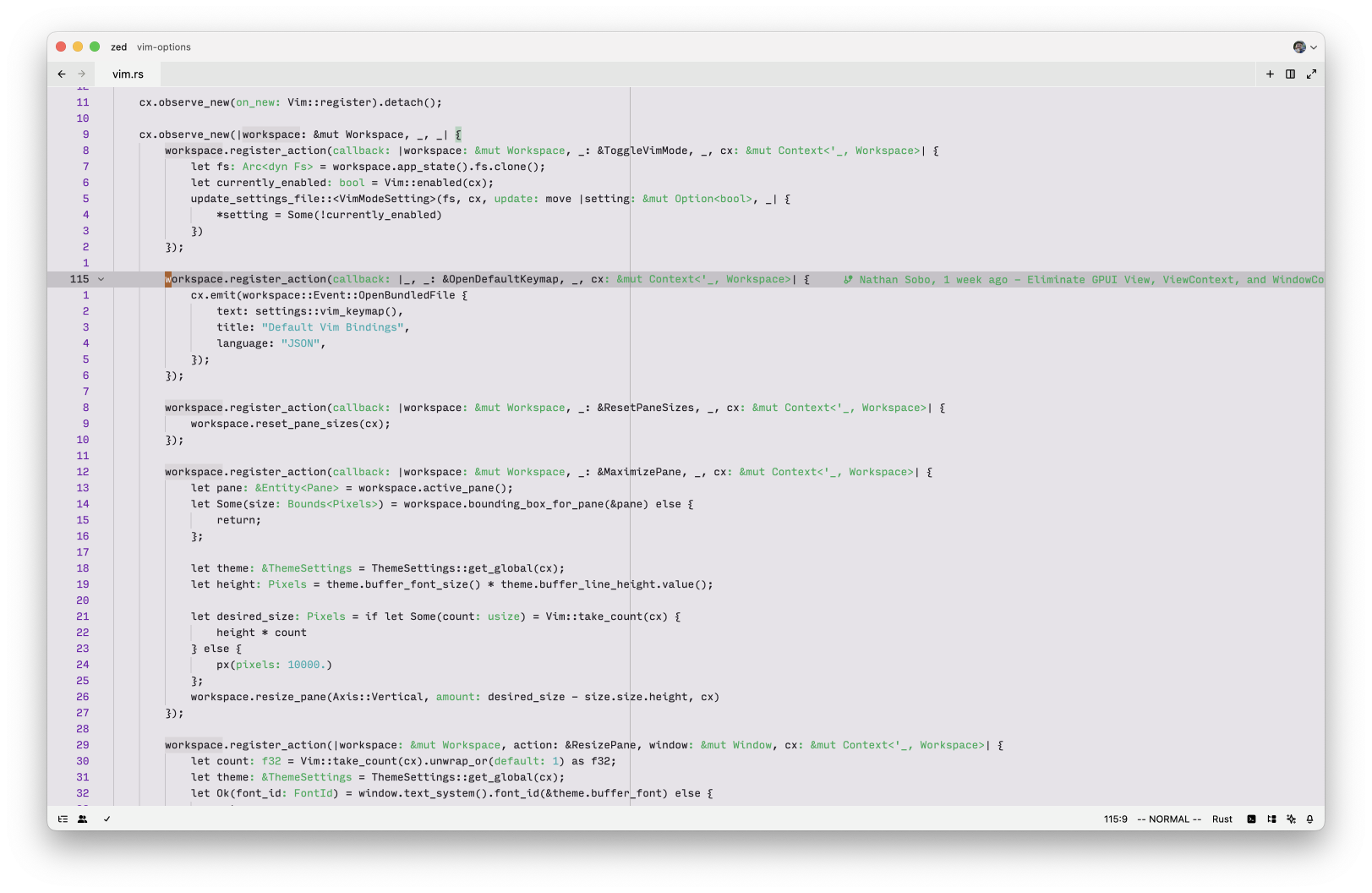Click "let currently_enabled" line
The height and width of the screenshot is (893, 1372).
tap(342, 183)
